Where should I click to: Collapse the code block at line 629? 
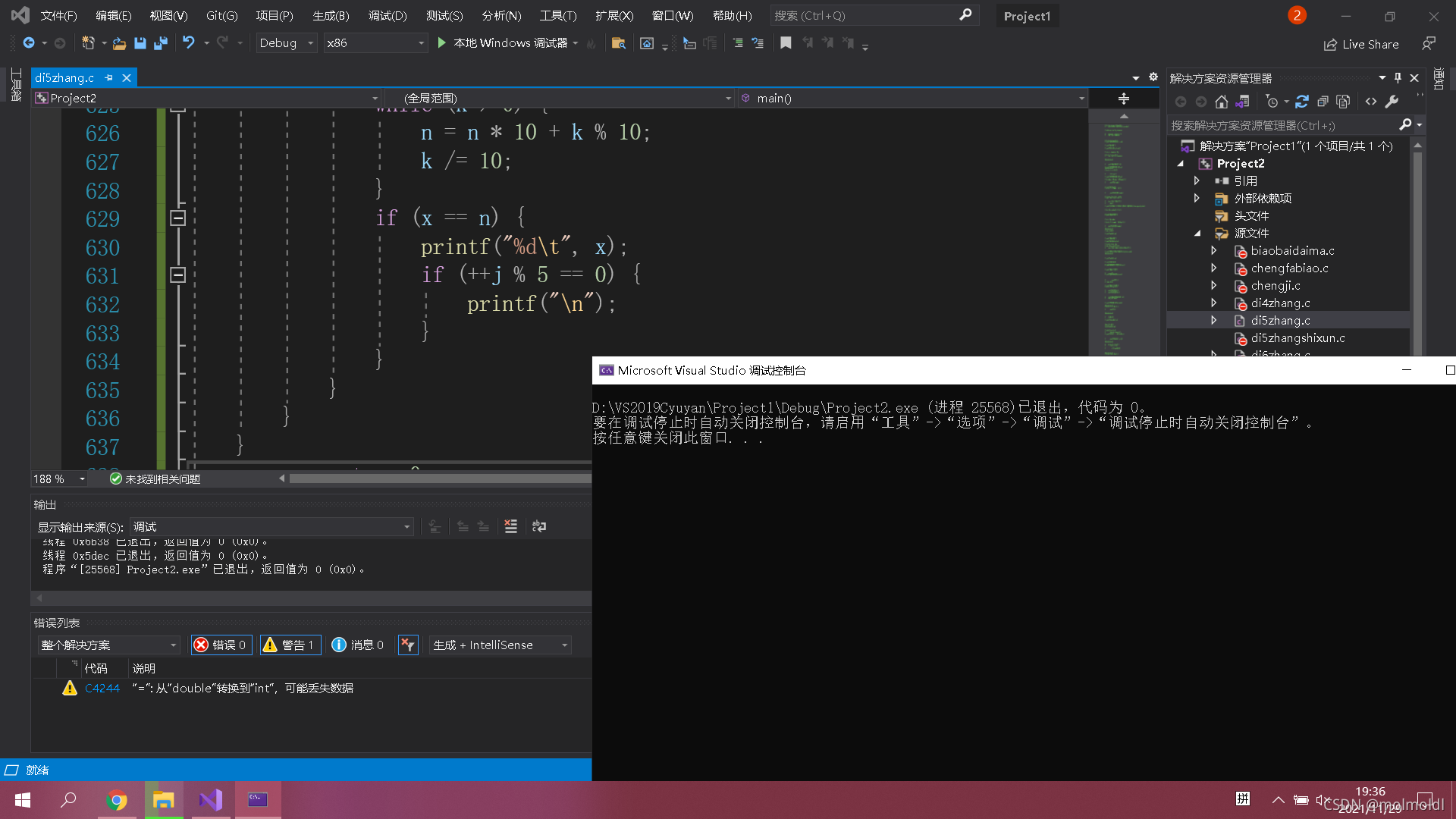pyautogui.click(x=177, y=218)
